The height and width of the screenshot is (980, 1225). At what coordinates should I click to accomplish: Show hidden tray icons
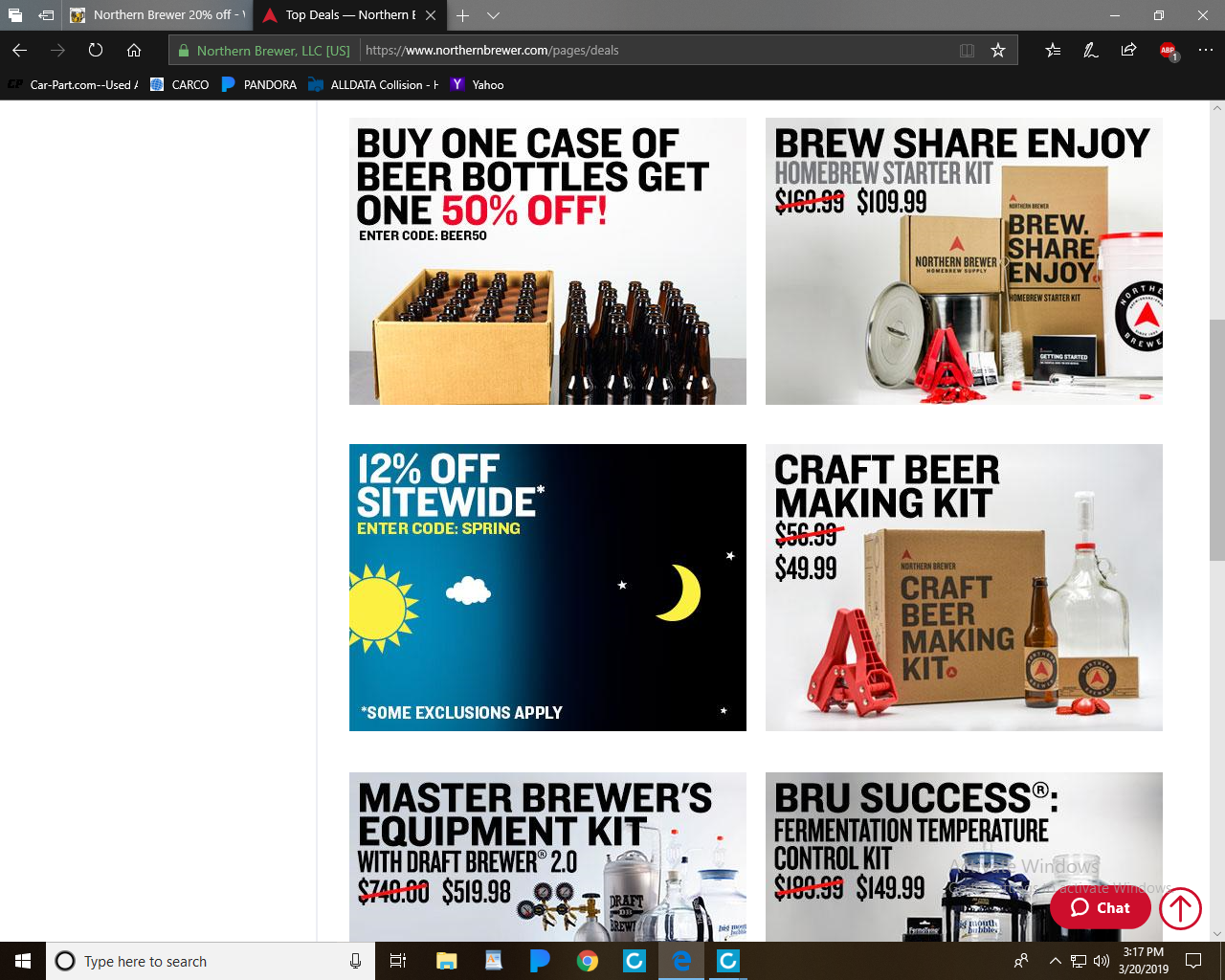point(1055,961)
